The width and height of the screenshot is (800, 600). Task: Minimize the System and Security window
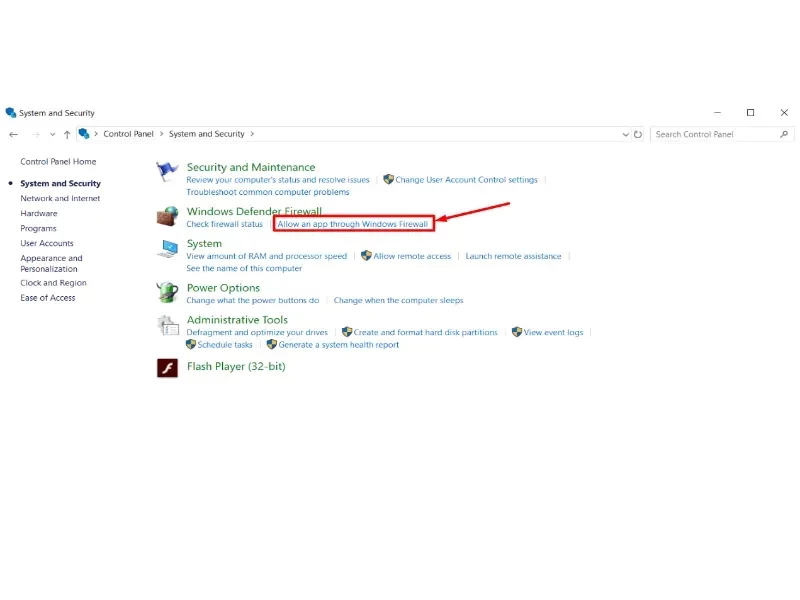point(717,113)
